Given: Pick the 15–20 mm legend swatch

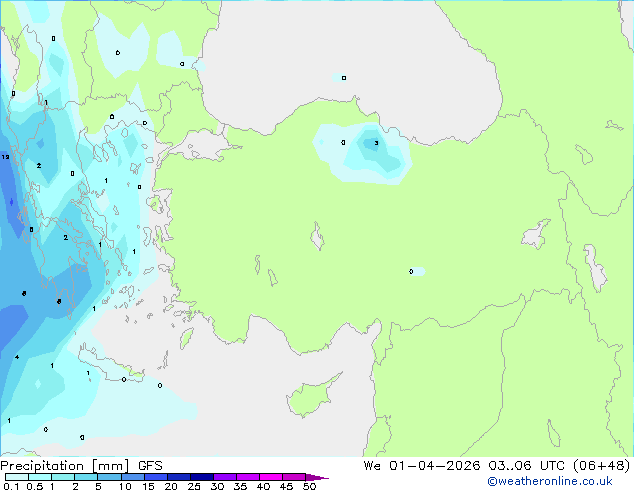Looking at the screenshot, I should point(156,477).
